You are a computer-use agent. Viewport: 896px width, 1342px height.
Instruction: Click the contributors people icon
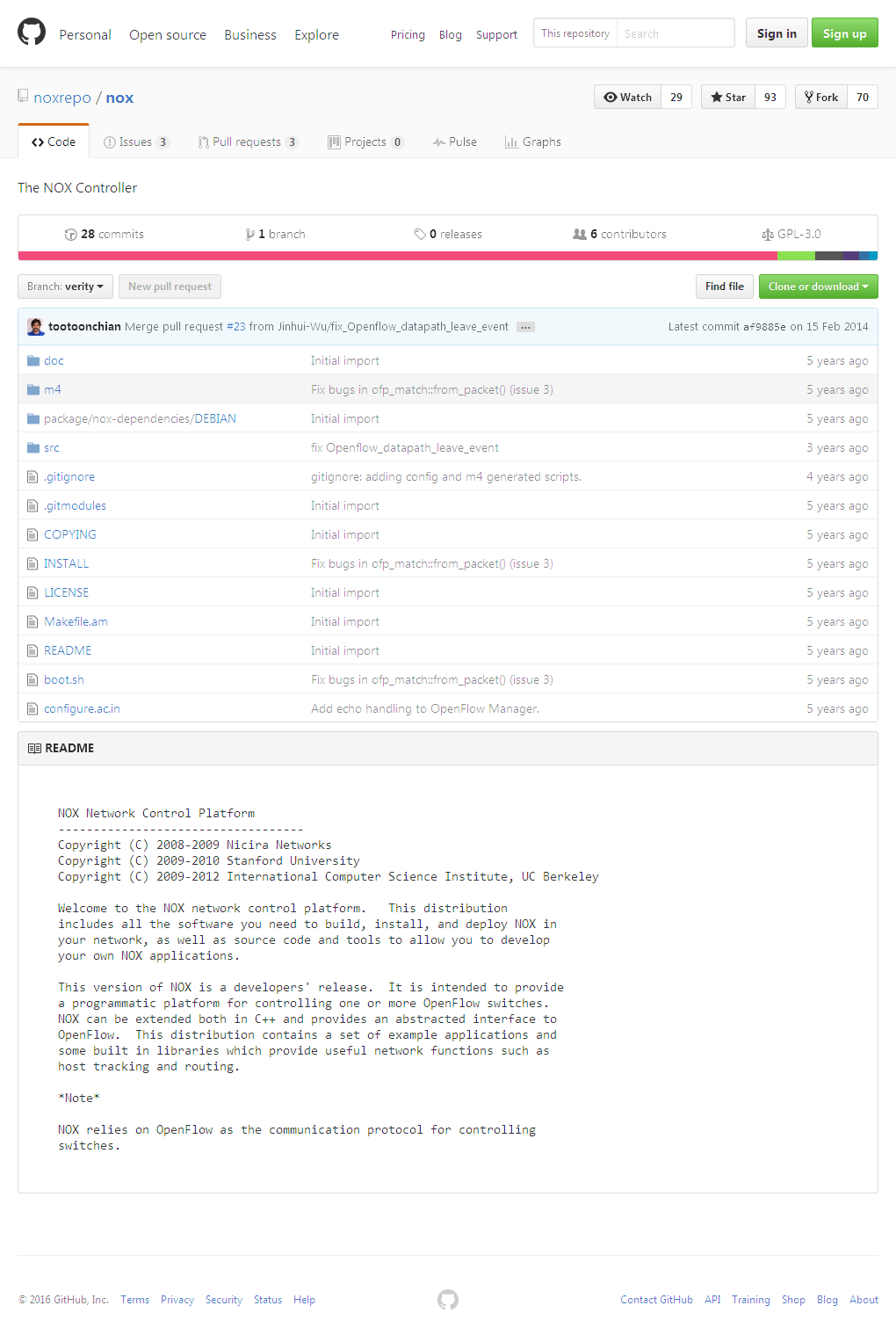pos(580,234)
